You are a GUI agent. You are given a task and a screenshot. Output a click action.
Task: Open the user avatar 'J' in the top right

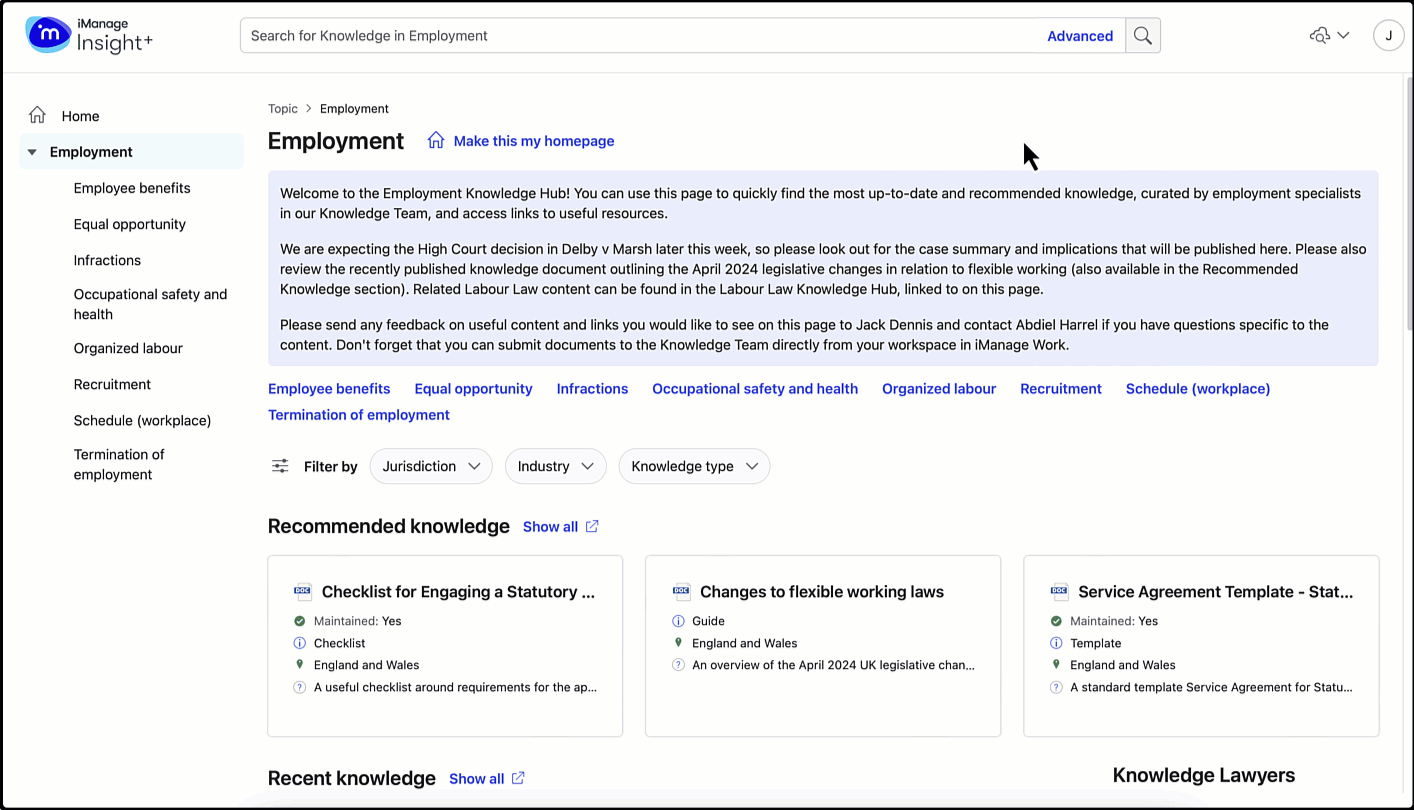1388,34
